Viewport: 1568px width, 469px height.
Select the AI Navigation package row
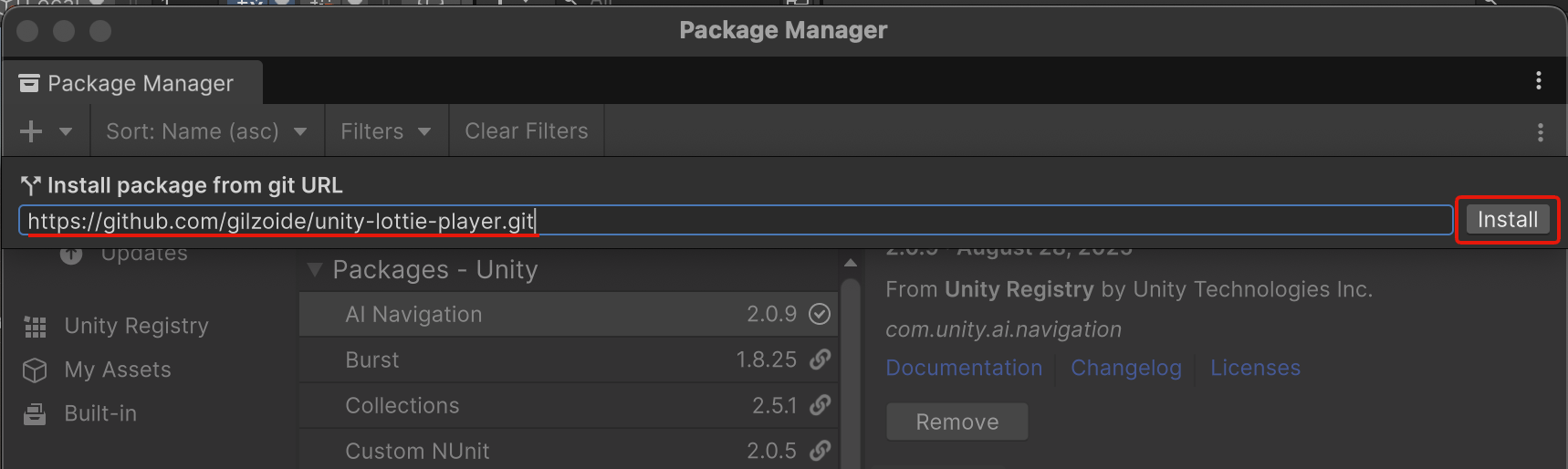568,314
